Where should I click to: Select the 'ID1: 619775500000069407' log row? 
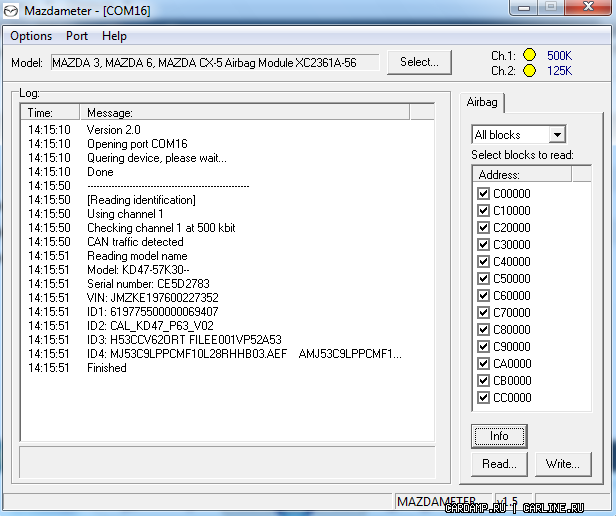click(227, 312)
